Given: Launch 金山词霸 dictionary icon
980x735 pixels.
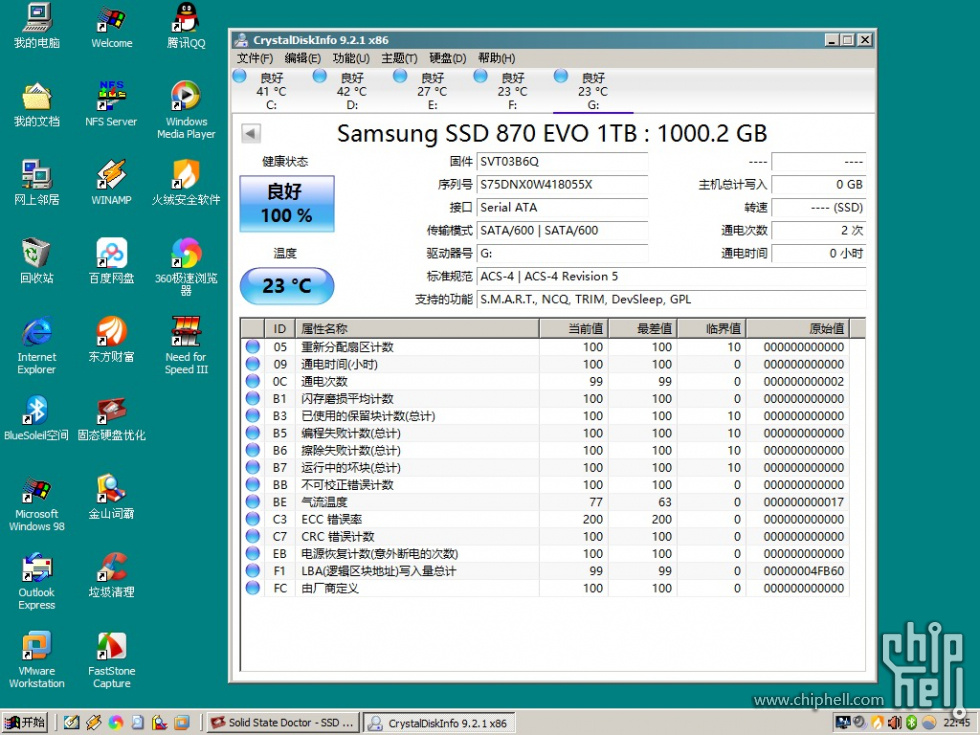Looking at the screenshot, I should click(x=111, y=498).
